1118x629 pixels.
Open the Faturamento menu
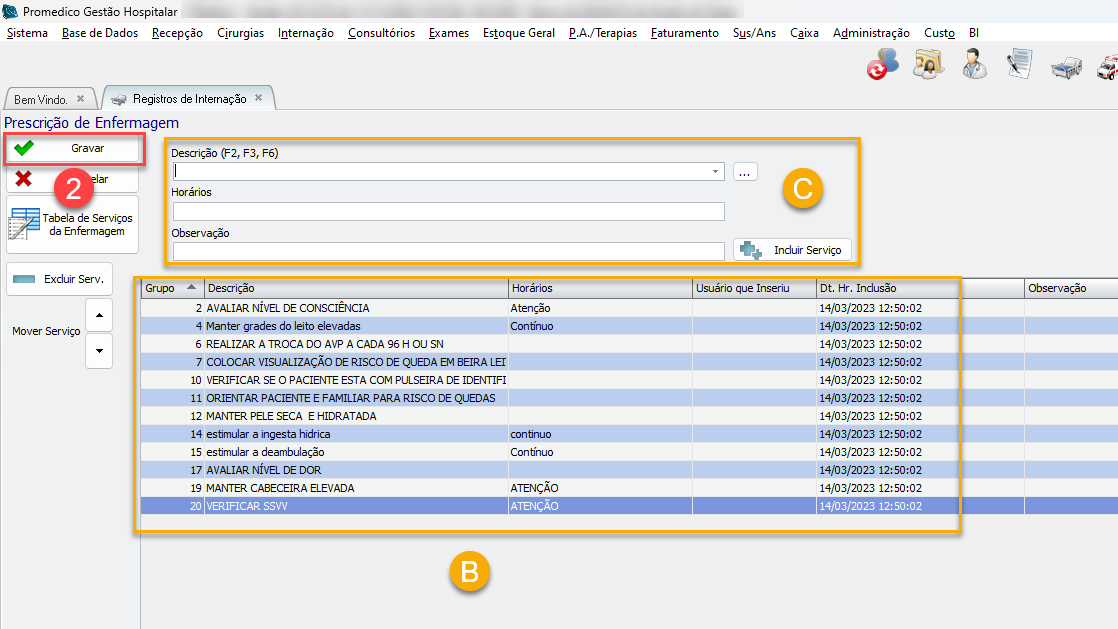(684, 33)
